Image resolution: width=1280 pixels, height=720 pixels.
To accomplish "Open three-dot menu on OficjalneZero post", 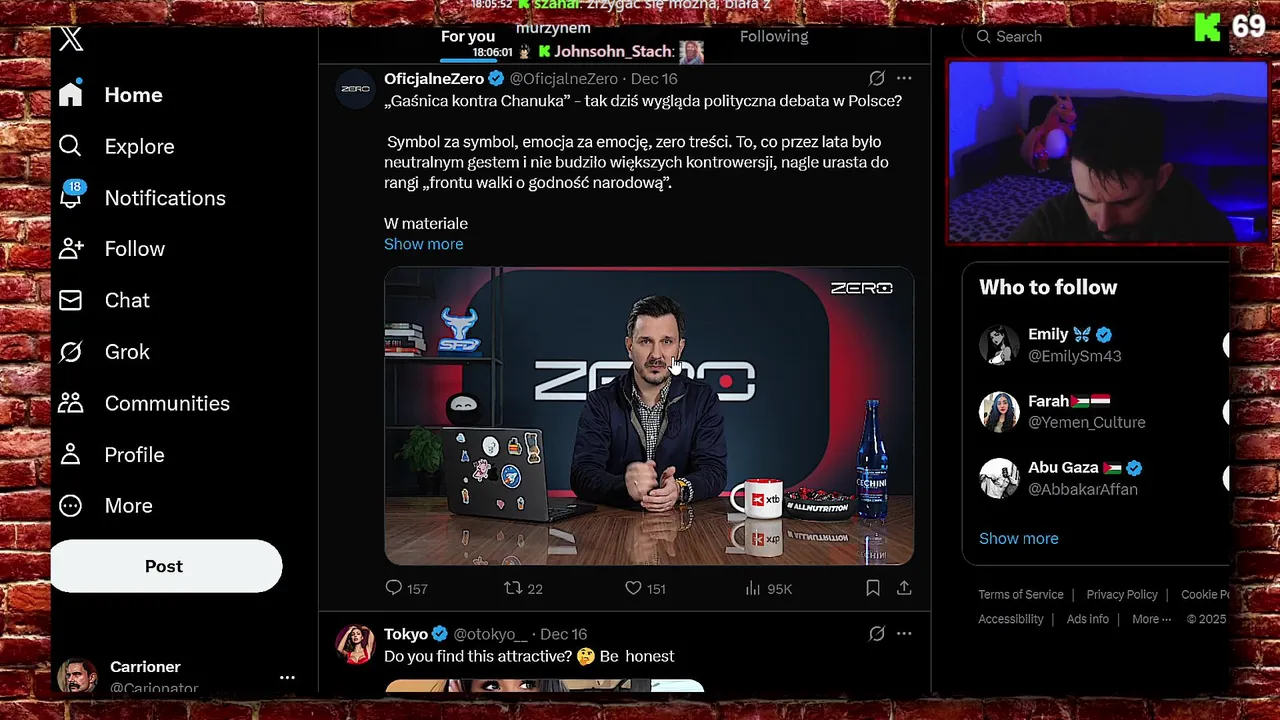I will click(x=904, y=78).
